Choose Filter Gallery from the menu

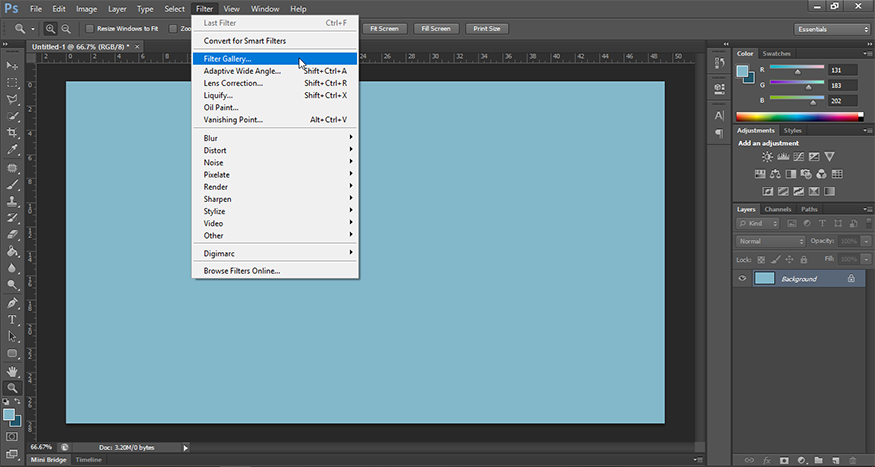click(x=275, y=59)
